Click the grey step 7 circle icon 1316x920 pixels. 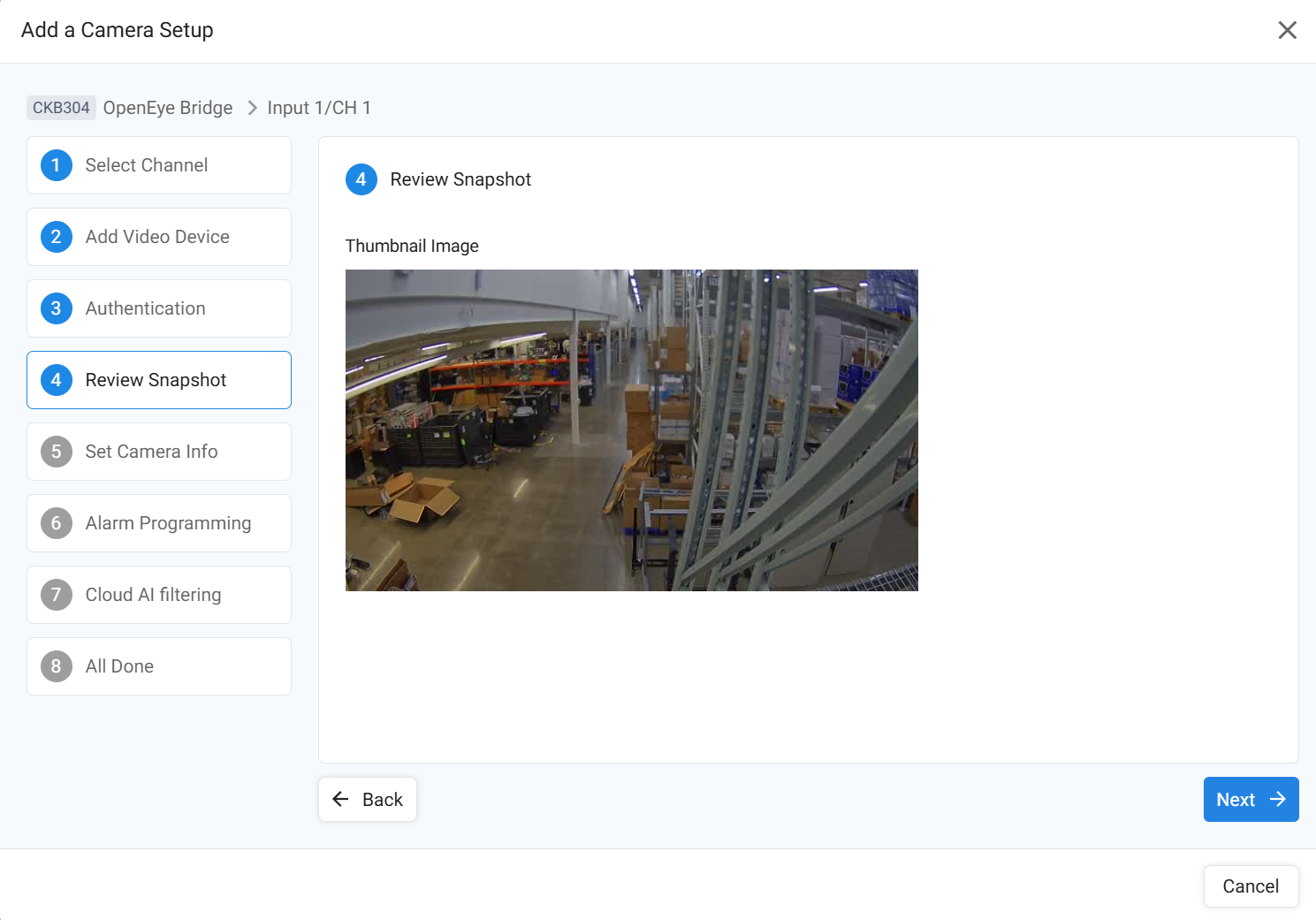pyautogui.click(x=57, y=595)
